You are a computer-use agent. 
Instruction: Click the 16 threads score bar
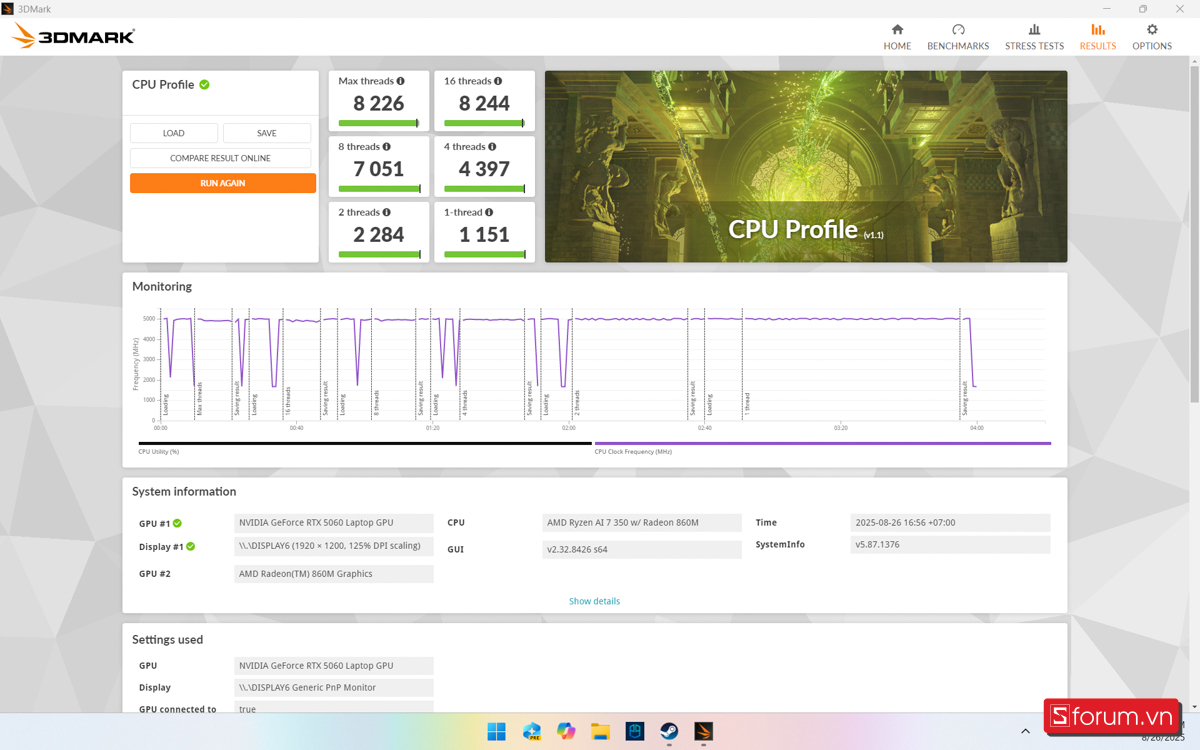click(484, 123)
